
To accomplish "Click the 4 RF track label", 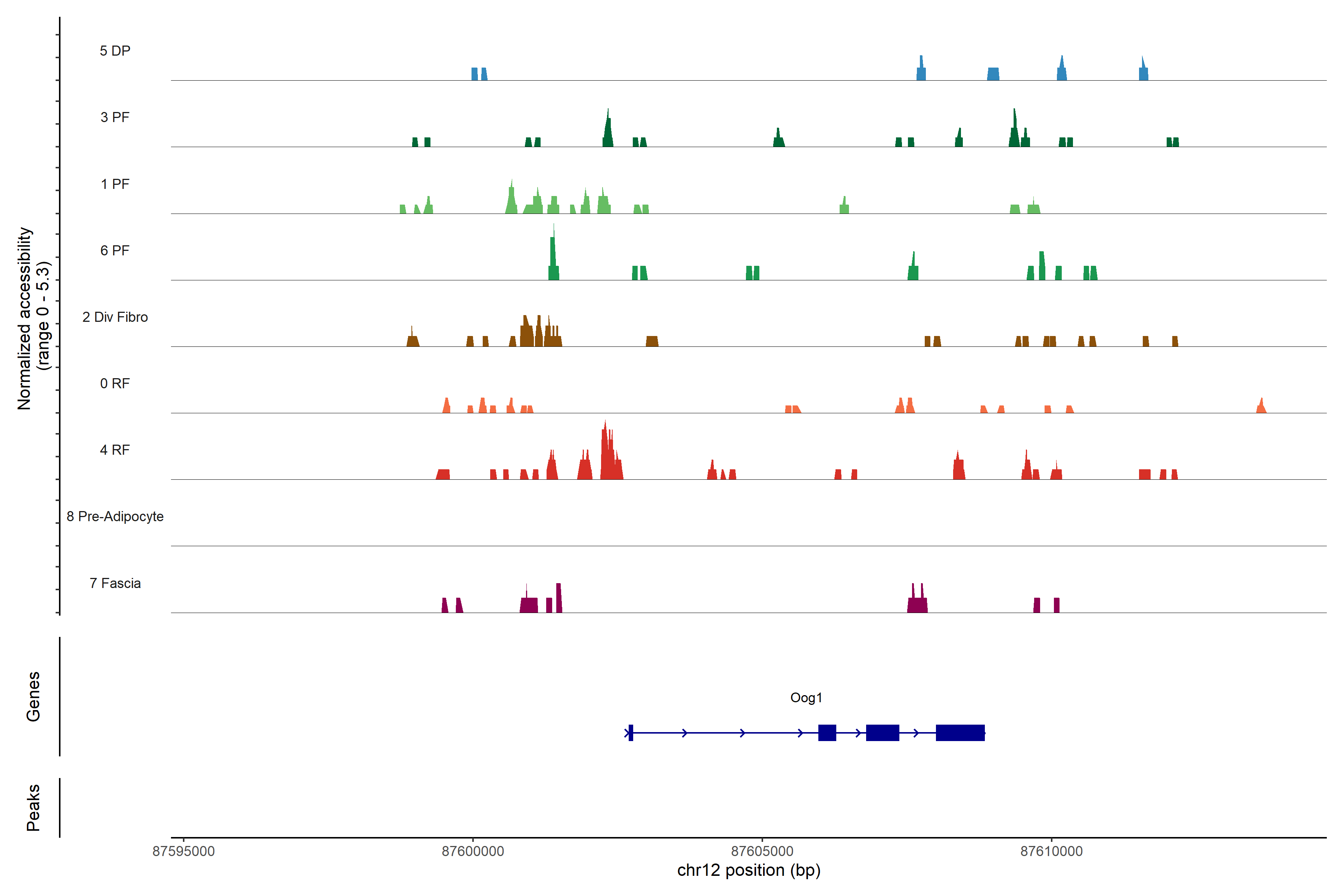I will [115, 450].
